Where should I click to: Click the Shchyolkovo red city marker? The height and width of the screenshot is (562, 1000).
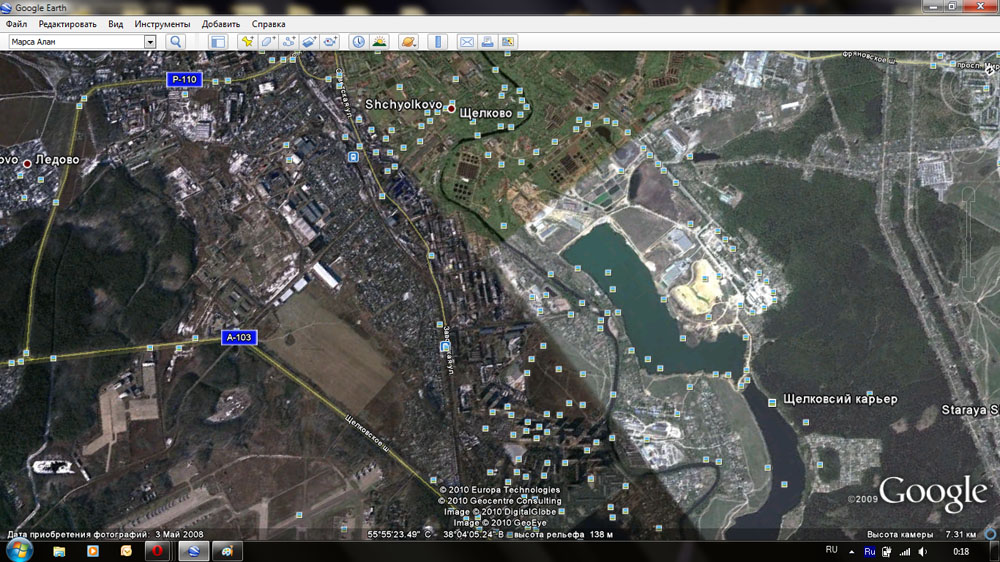452,109
